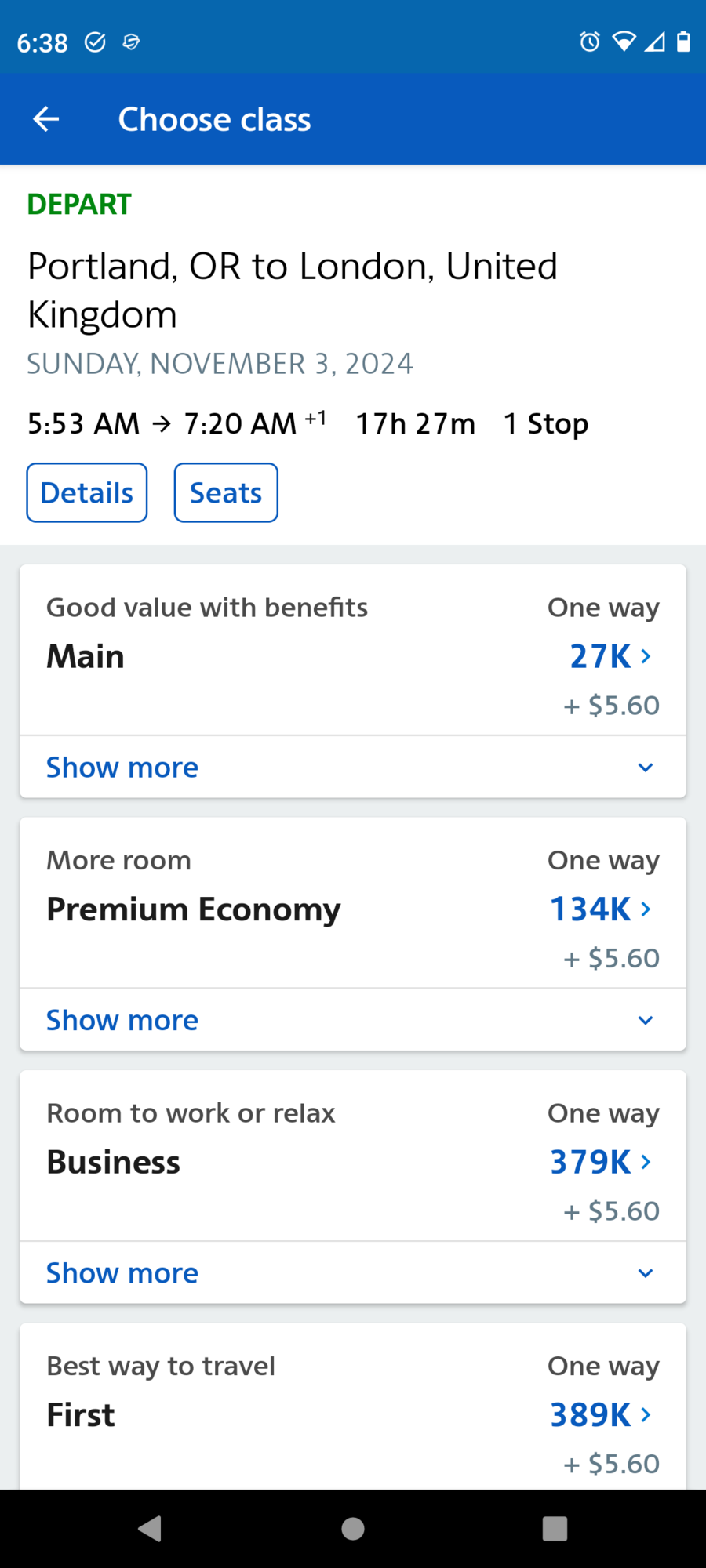Click chevron arrow under Main fare card
Image resolution: width=706 pixels, height=1568 pixels.
coord(646,768)
